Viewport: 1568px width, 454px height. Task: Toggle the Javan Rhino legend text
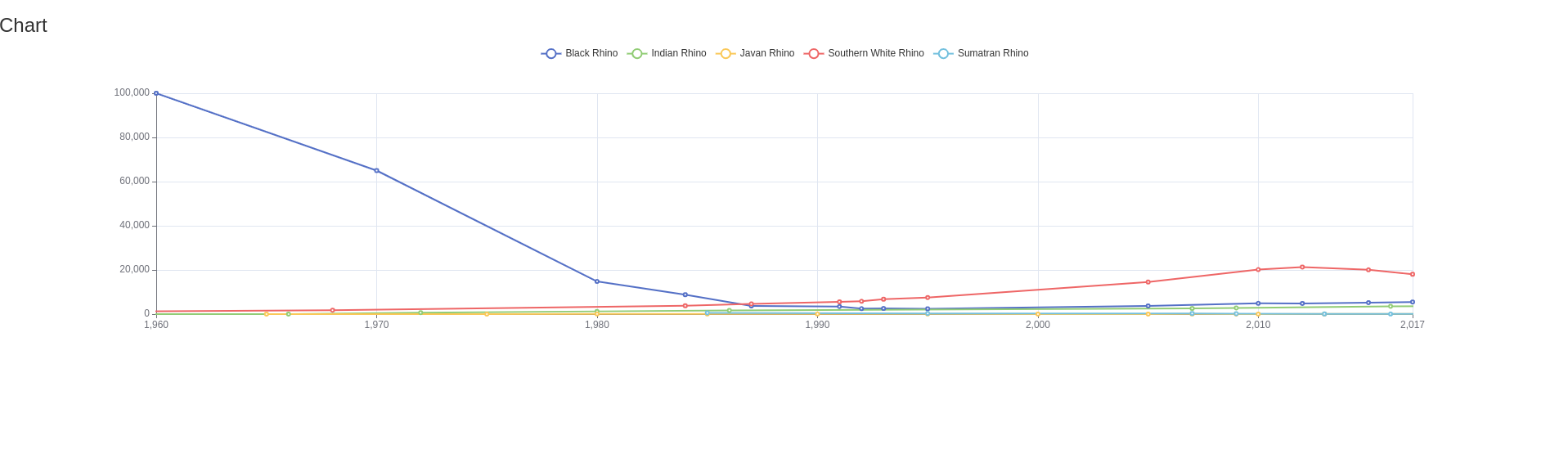coord(766,54)
